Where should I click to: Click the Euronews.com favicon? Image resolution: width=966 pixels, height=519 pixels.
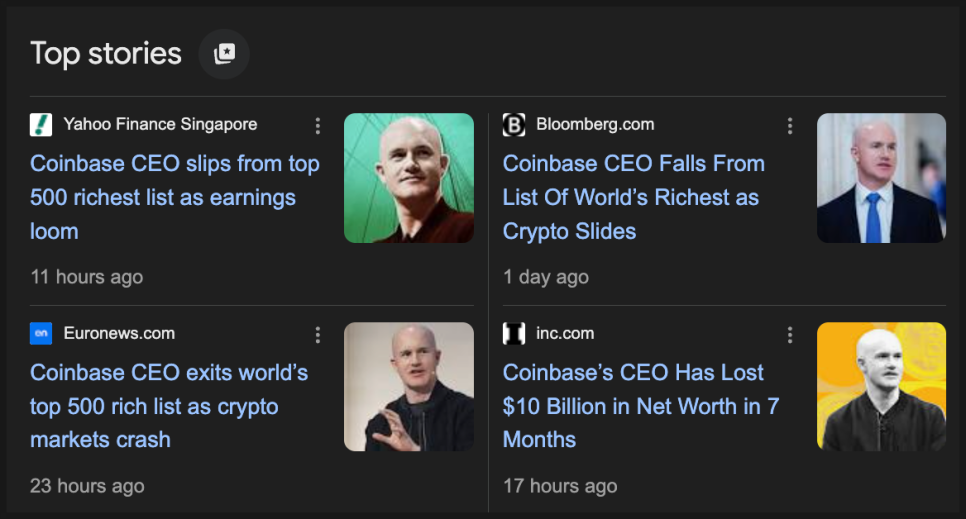pos(41,334)
